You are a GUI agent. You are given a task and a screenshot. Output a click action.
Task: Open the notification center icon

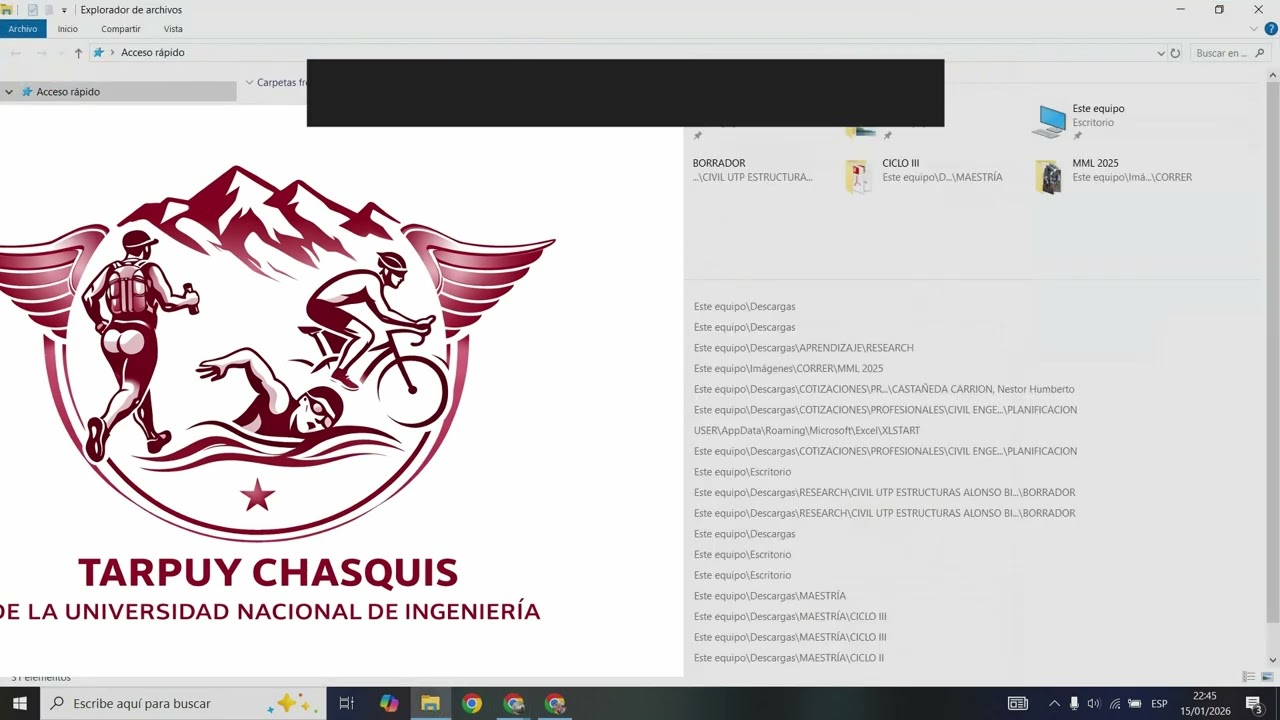point(1255,704)
